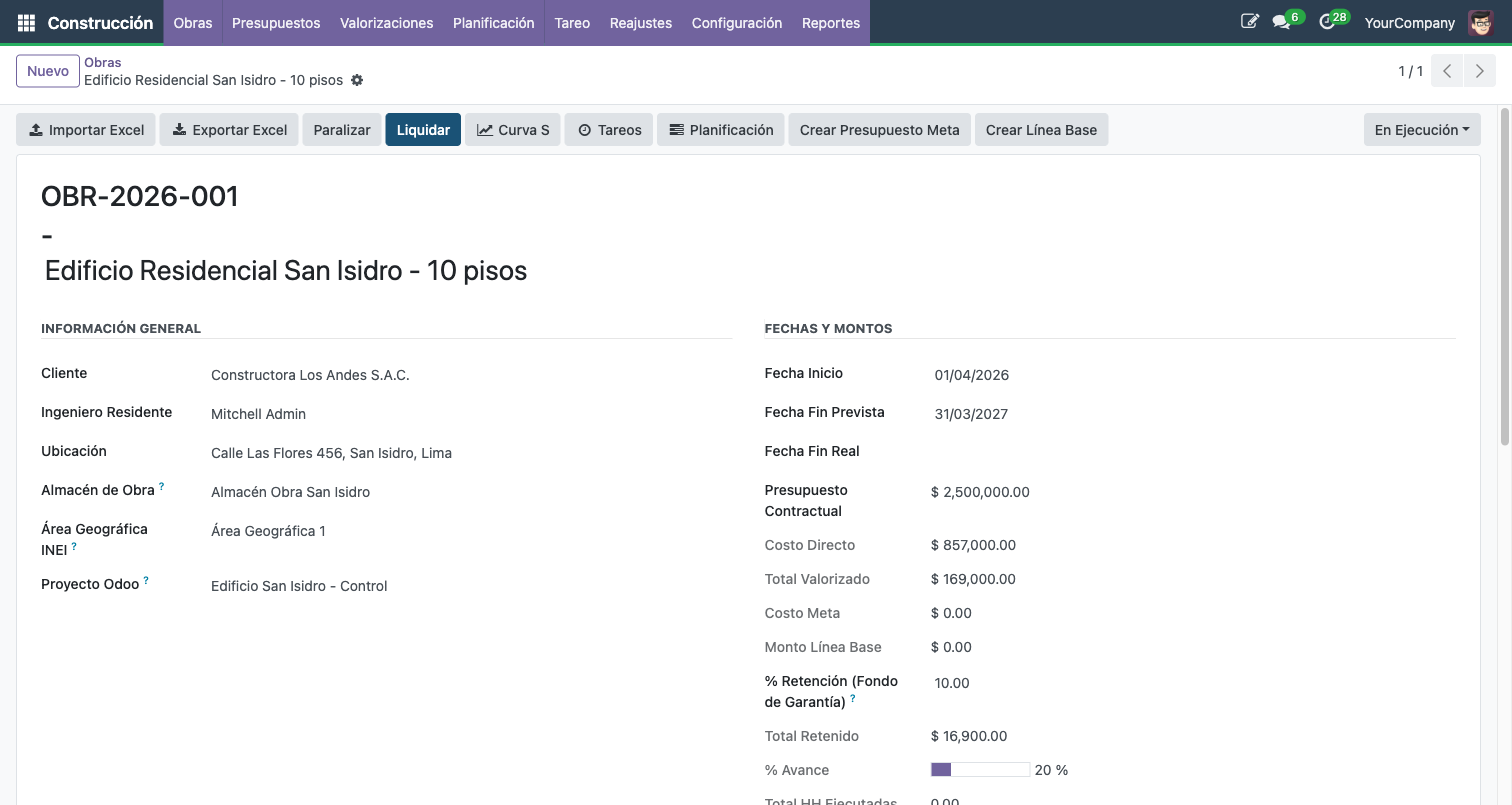The width and height of the screenshot is (1512, 805).
Task: Expand the En Ejecución status dropdown
Action: (x=1421, y=130)
